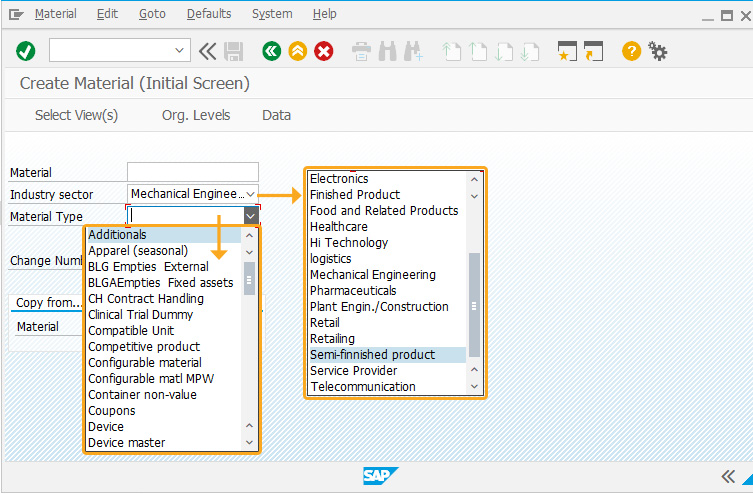
Task: Click the Generate Shortcut icon
Action: 593,51
